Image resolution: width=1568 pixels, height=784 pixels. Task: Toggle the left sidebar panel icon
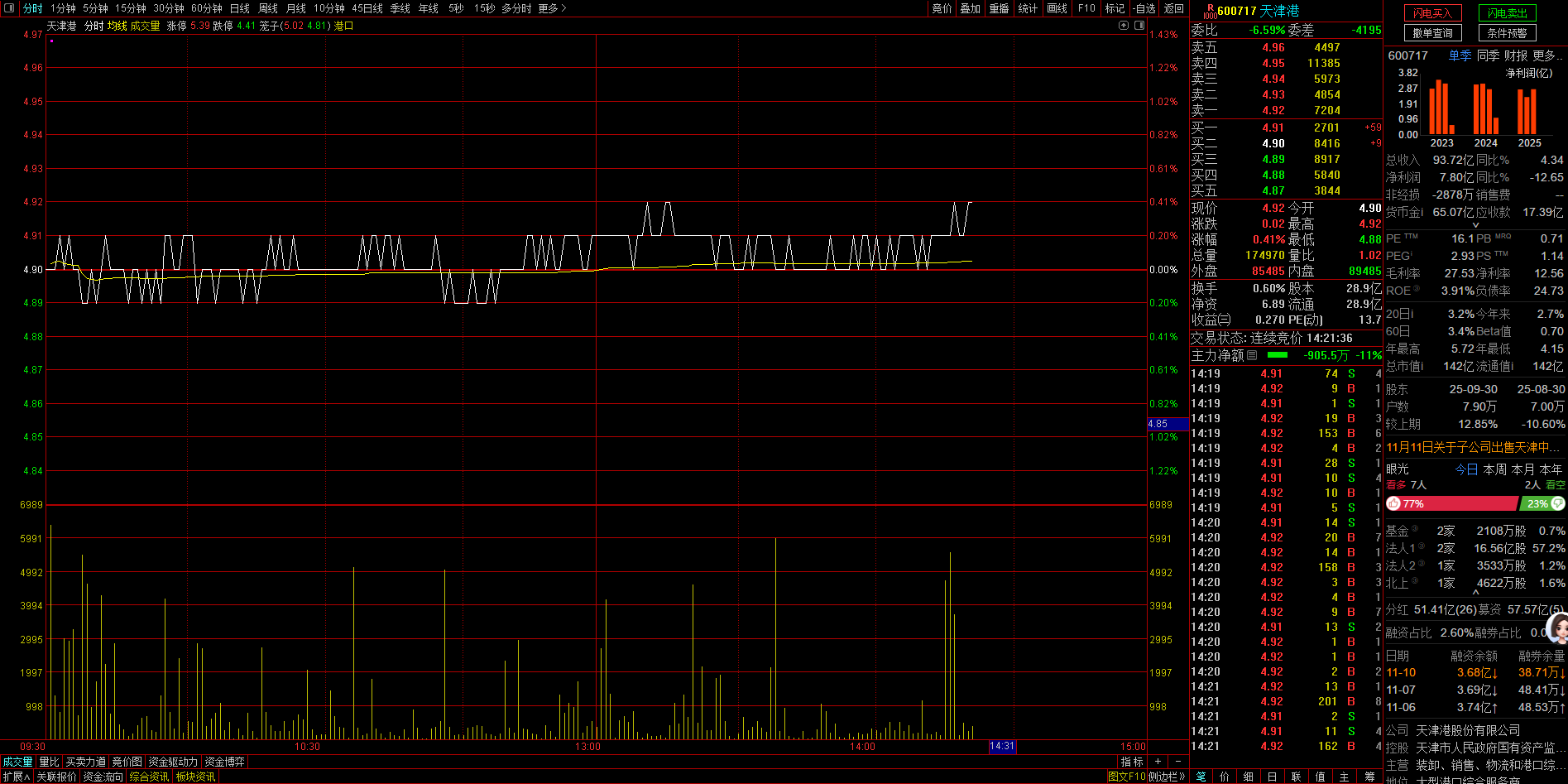(x=9, y=8)
